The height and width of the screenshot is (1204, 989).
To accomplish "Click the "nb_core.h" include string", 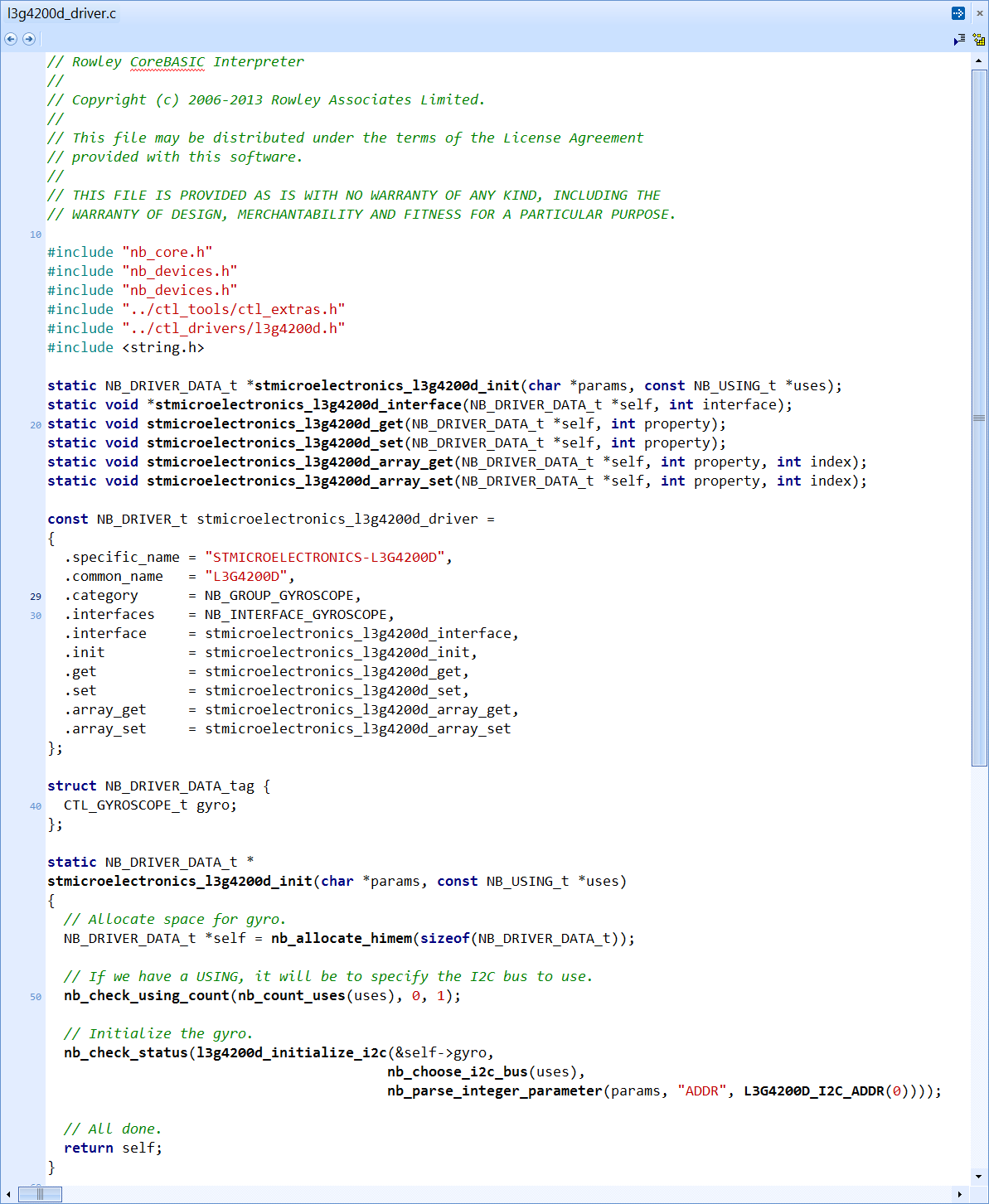I will 167,252.
